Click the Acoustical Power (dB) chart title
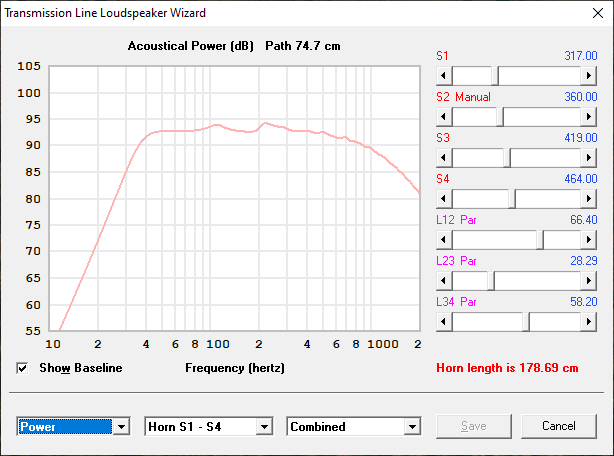 point(191,46)
